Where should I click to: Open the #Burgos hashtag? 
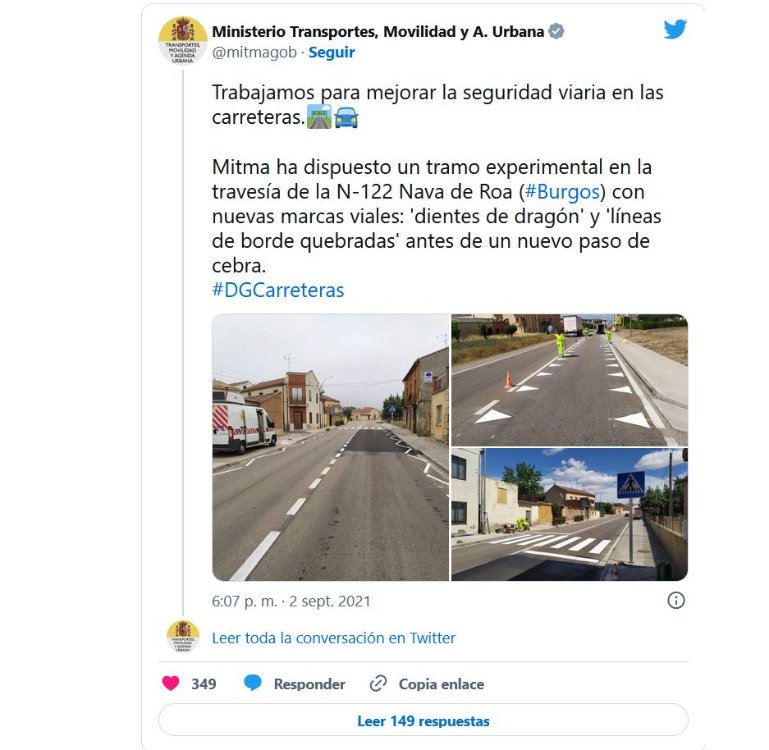click(563, 192)
